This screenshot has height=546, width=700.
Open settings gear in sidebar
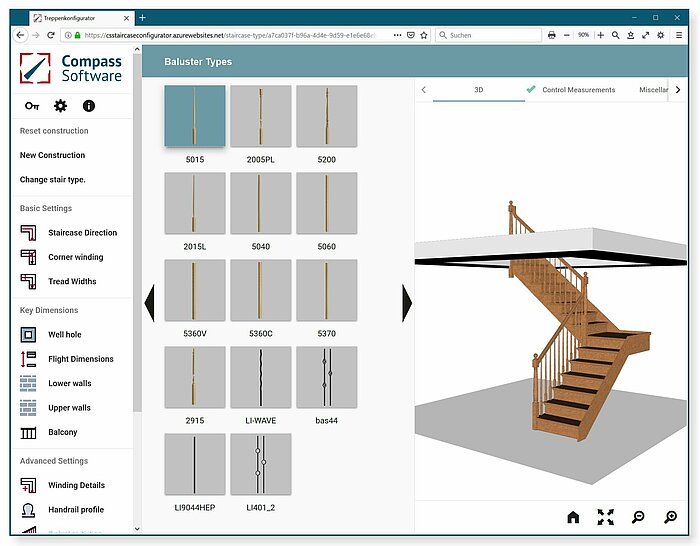point(60,106)
